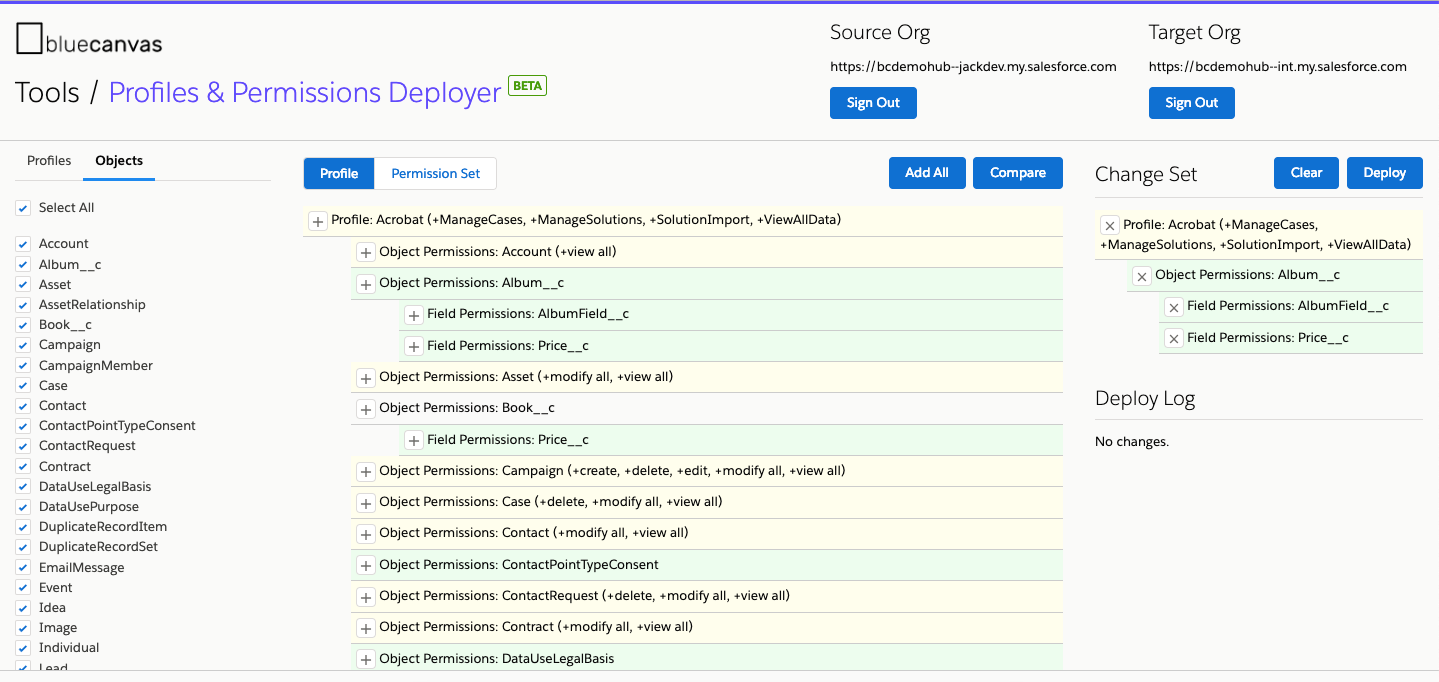Uncheck the Contact object checkbox
1439x682 pixels.
point(23,406)
